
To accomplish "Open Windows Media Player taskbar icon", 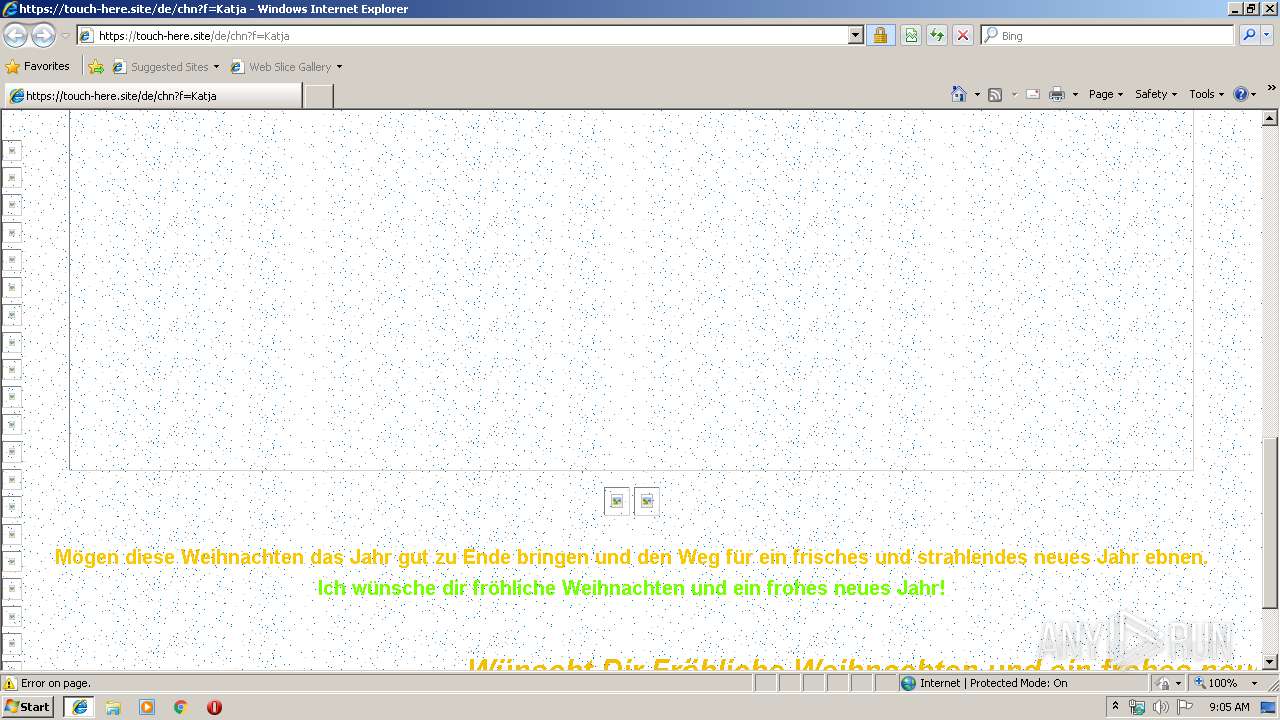I will coord(147,707).
